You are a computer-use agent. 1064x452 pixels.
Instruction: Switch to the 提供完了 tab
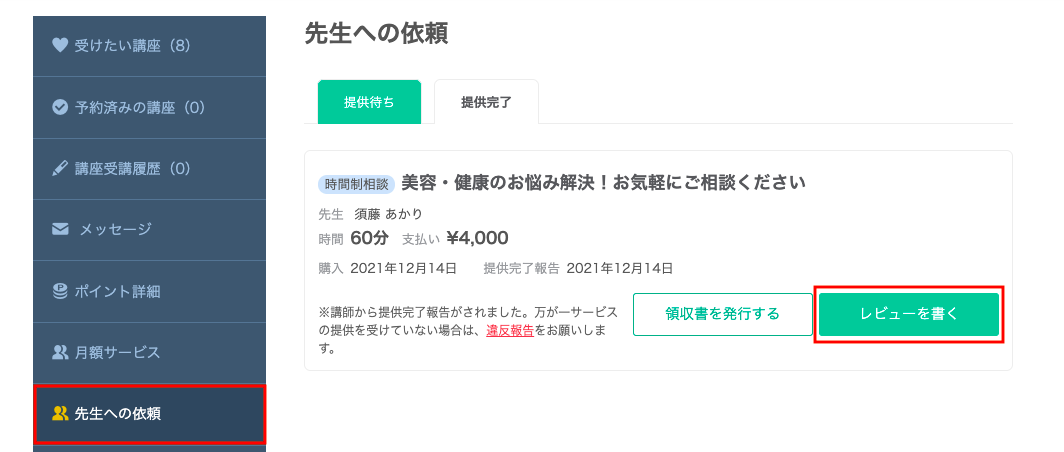point(487,102)
